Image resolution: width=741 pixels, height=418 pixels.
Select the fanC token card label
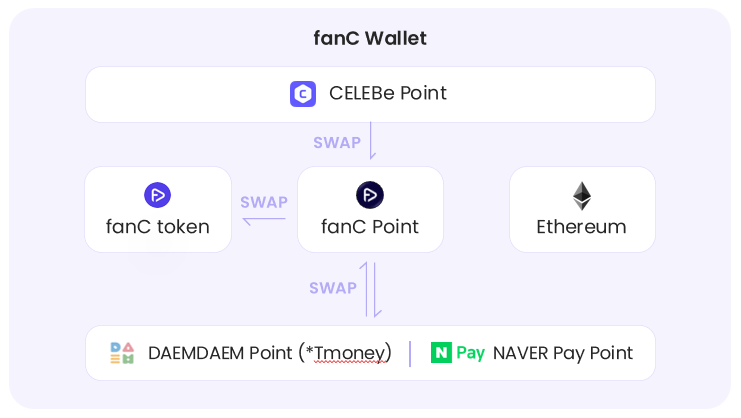point(158,227)
